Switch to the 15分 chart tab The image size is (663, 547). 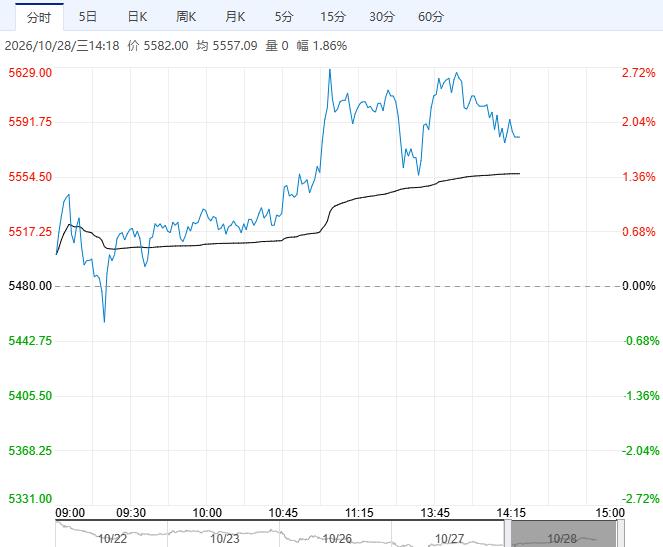333,17
